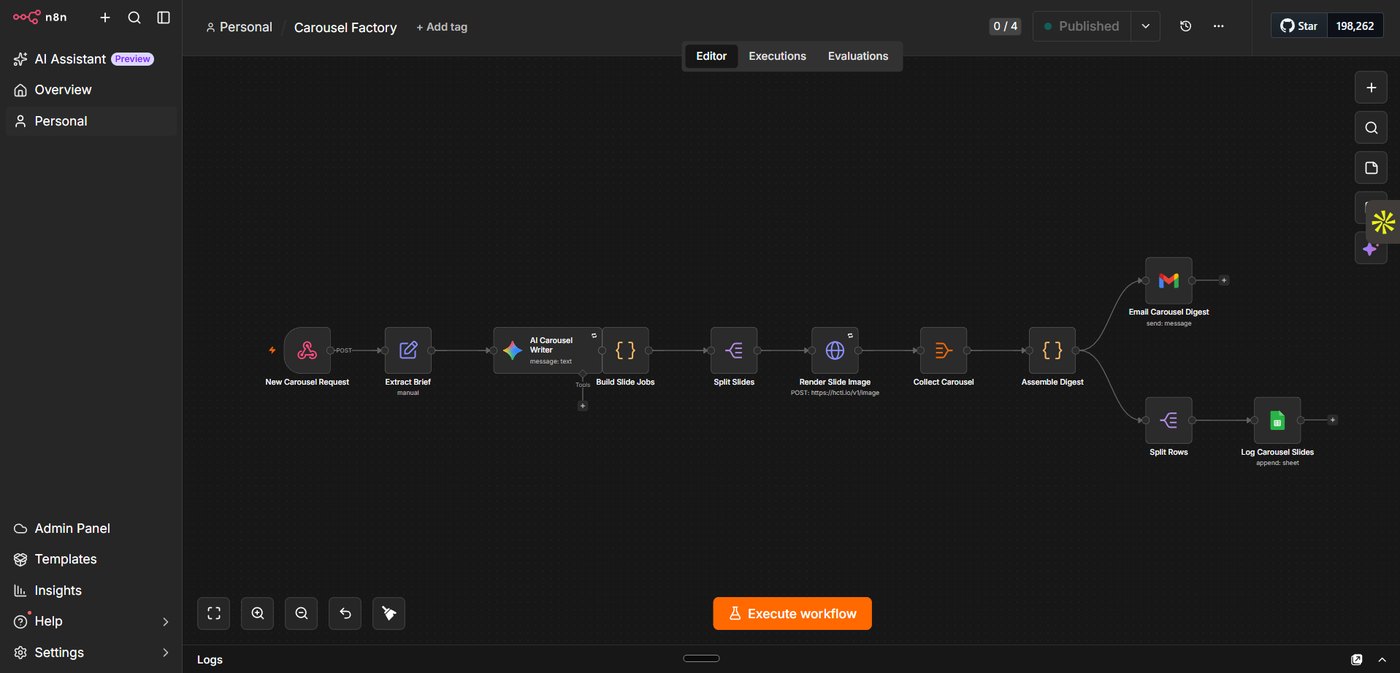
Task: Click the plus icon beside n8n logo
Action: (x=105, y=17)
